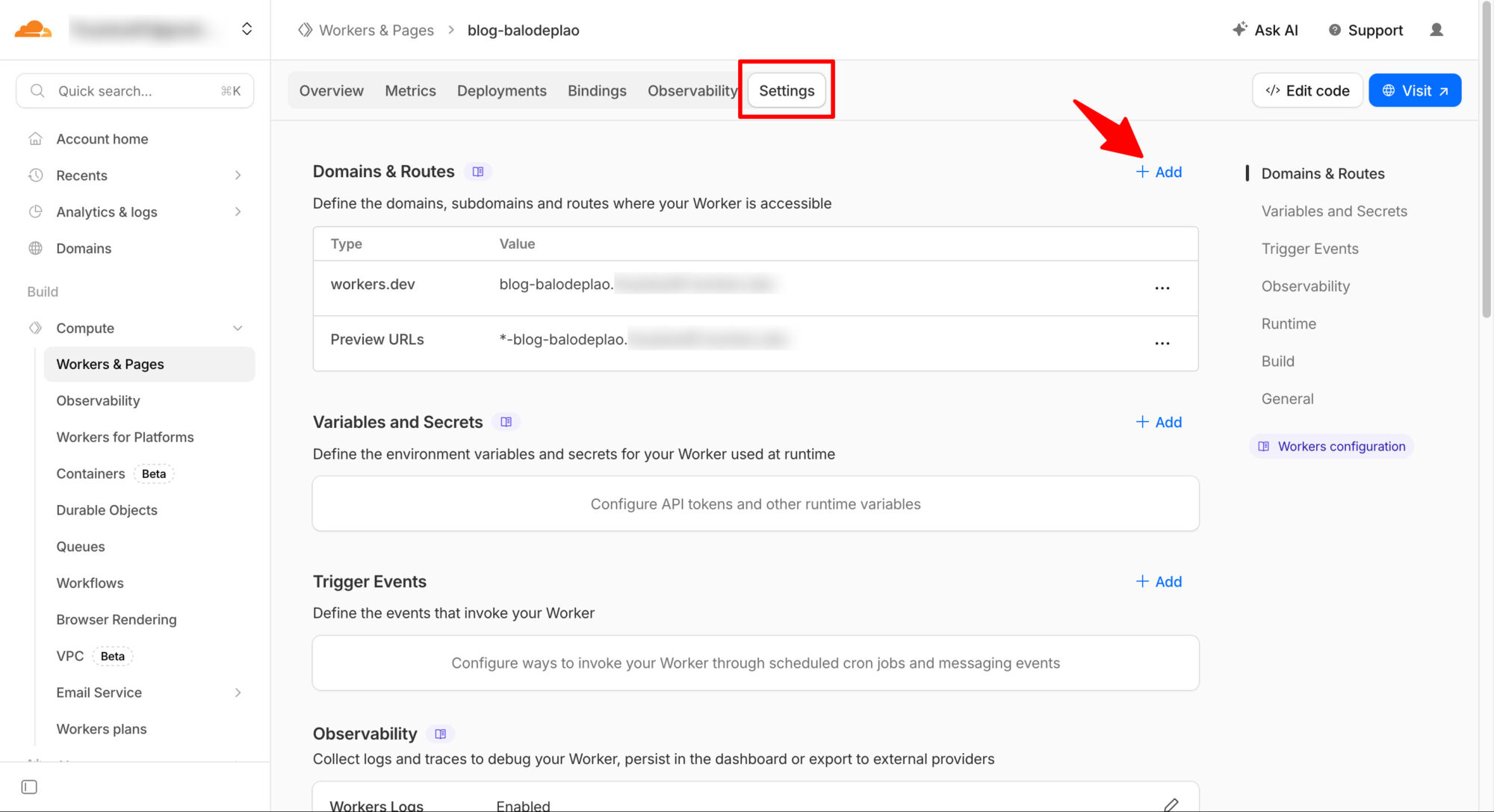Click the Workers Logs edit pencil icon
Image resolution: width=1494 pixels, height=812 pixels.
(1171, 804)
